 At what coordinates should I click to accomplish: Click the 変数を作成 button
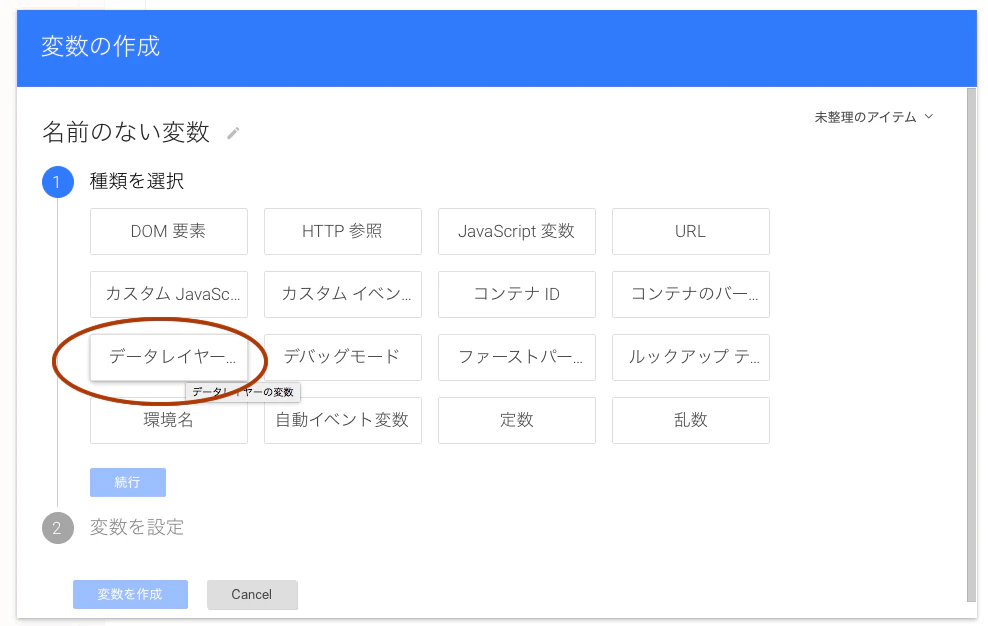pyautogui.click(x=130, y=594)
